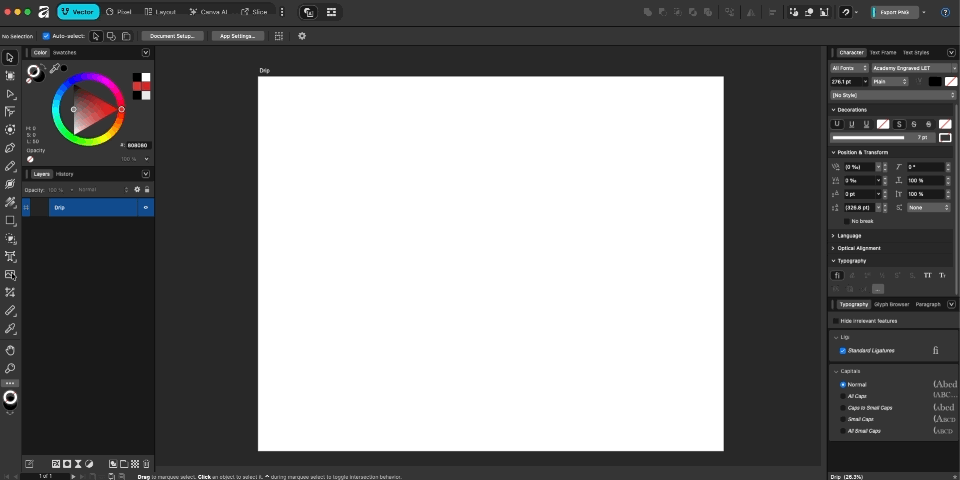The height and width of the screenshot is (480, 960).
Task: Check the No break checkbox
Action: tap(847, 221)
